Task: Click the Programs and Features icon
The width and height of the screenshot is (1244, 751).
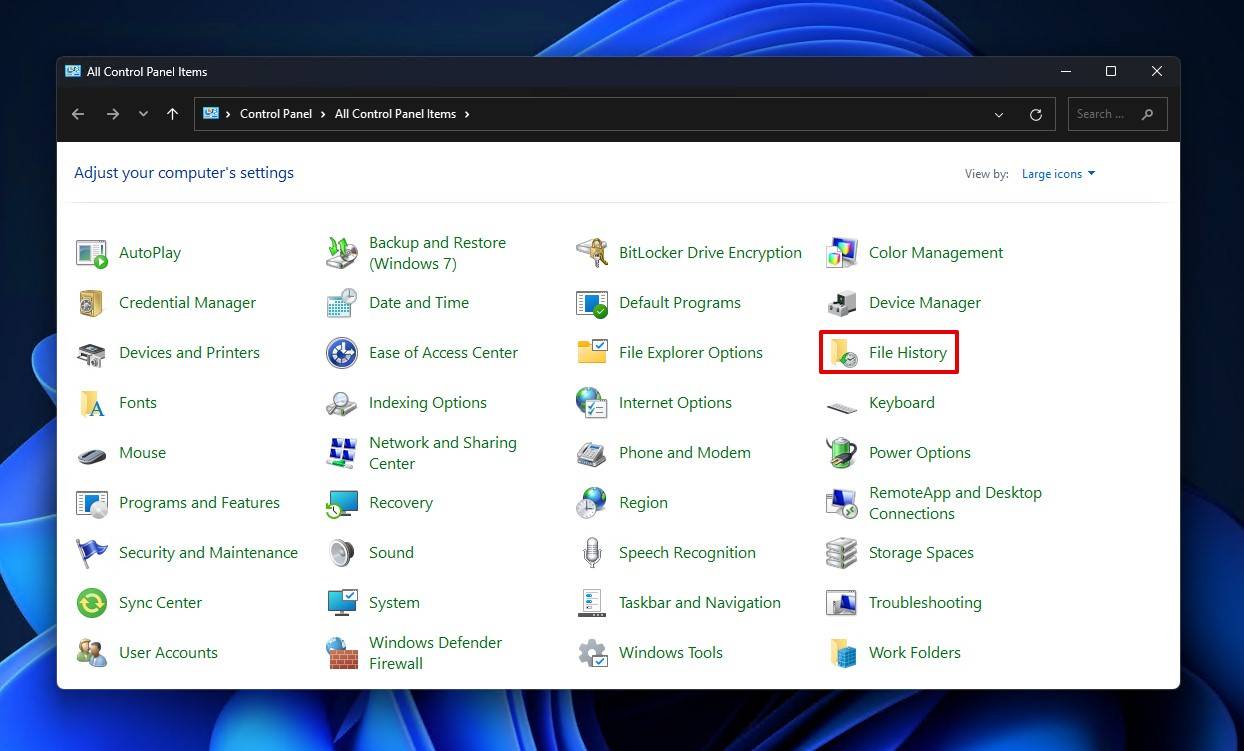Action: pos(92,503)
